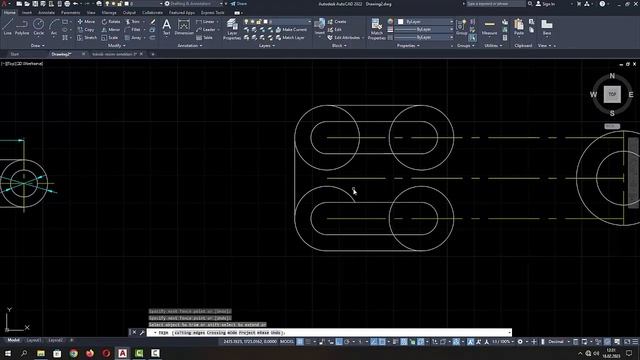Click the Fillet command

(132, 30)
